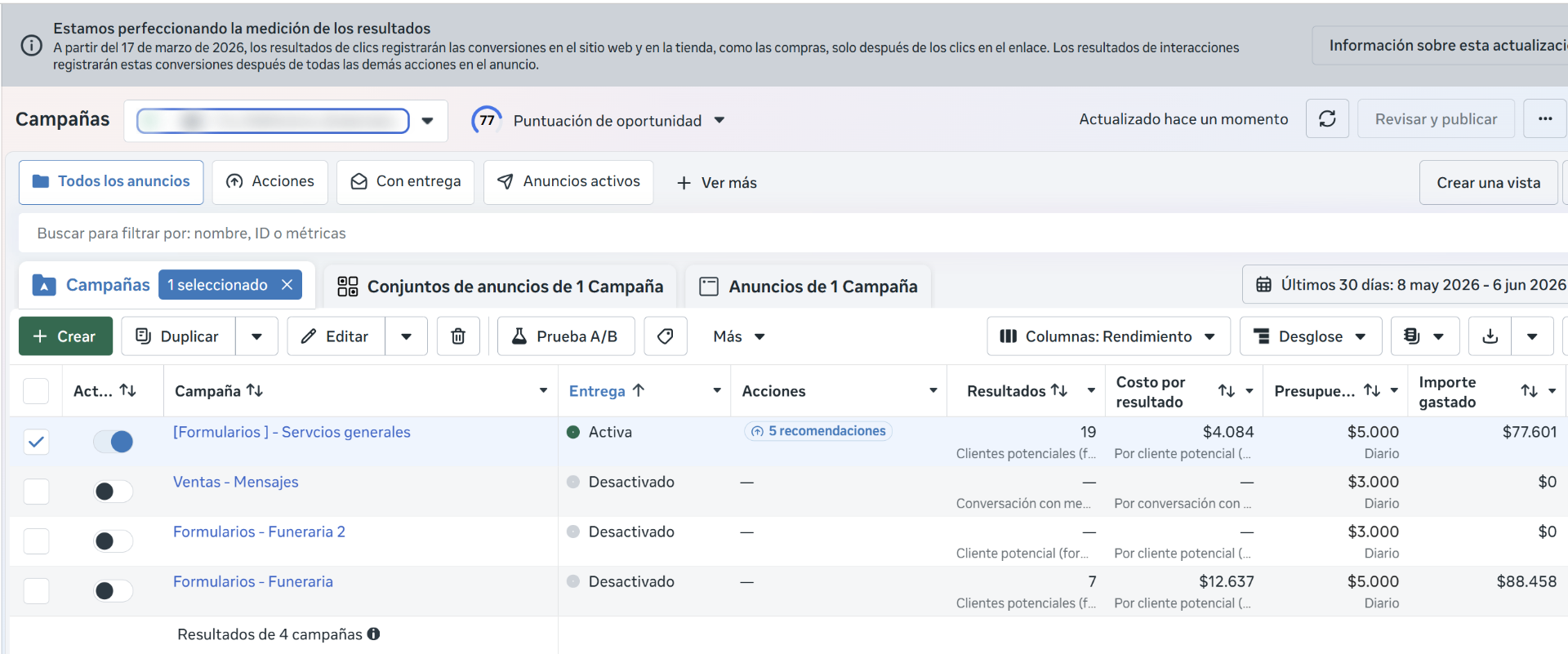Click the X to clear 1 seleccionado
Viewport: 1568px width, 654px height.
click(x=287, y=285)
